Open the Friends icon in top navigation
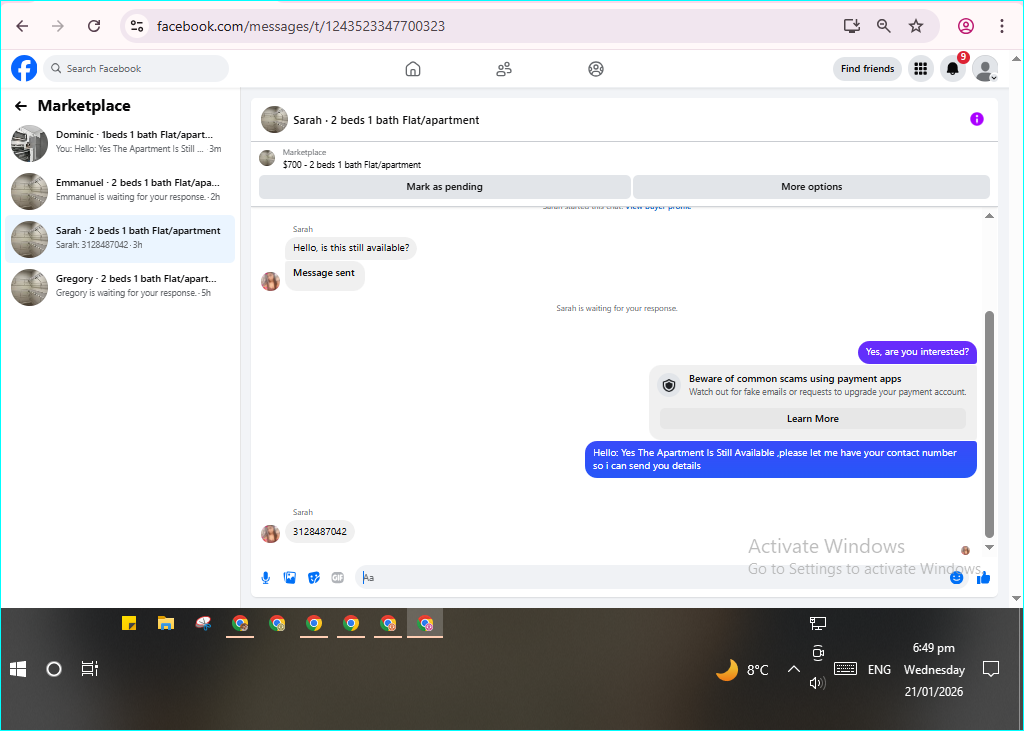Viewport: 1024px width, 731px height. tap(504, 69)
